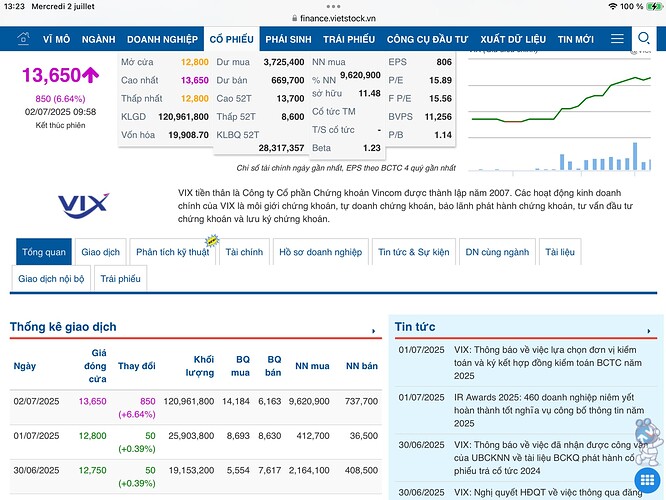Tap the Cao 52T value 13,700
Viewport: 666px width, 500px height.
[291, 99]
